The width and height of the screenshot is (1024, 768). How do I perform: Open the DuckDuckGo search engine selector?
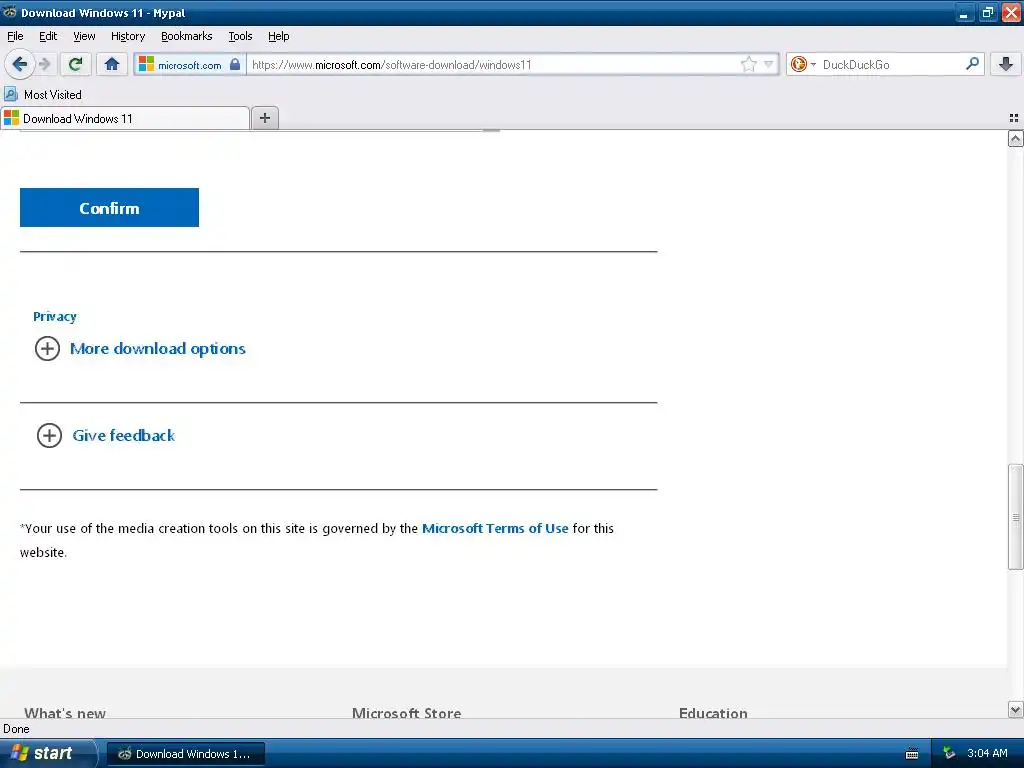[803, 64]
